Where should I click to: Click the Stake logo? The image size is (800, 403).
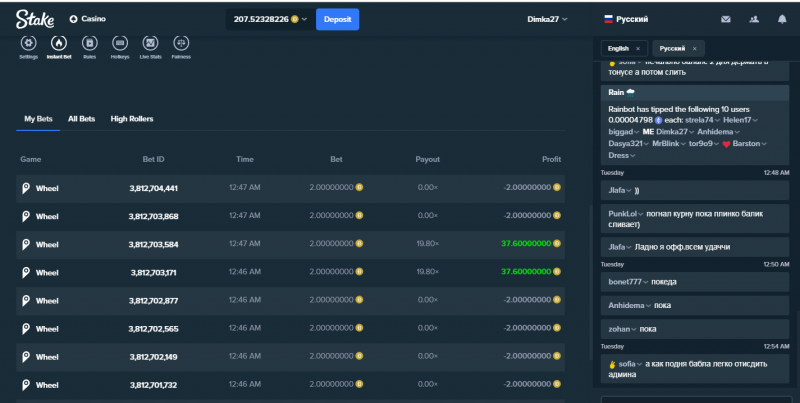tap(35, 19)
